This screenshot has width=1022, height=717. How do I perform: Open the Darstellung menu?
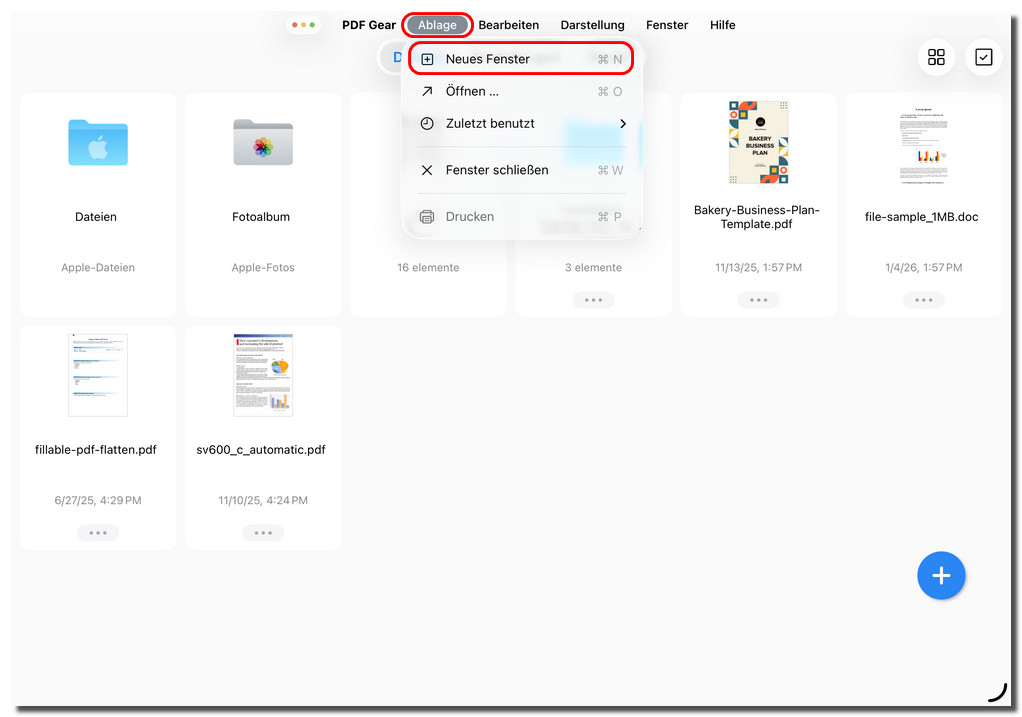[592, 24]
